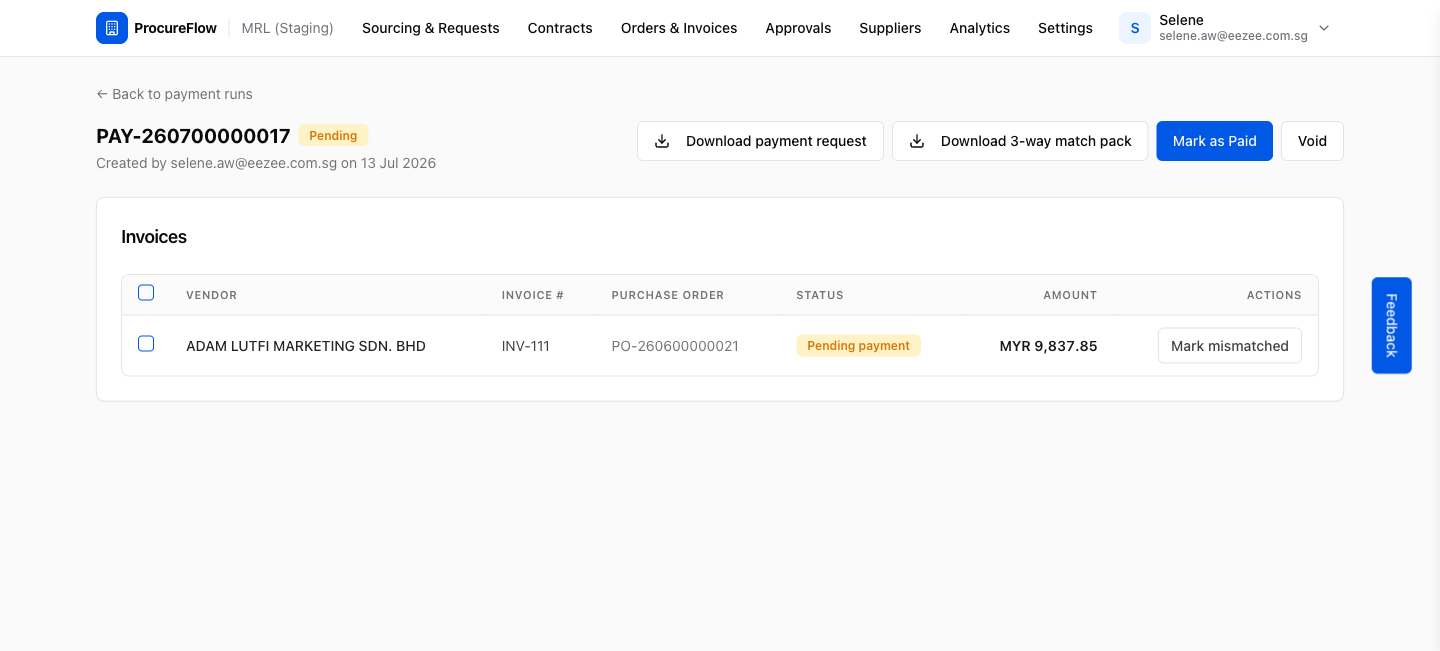Click purchase order PO-260600000021
This screenshot has height=651, width=1440.
(675, 346)
